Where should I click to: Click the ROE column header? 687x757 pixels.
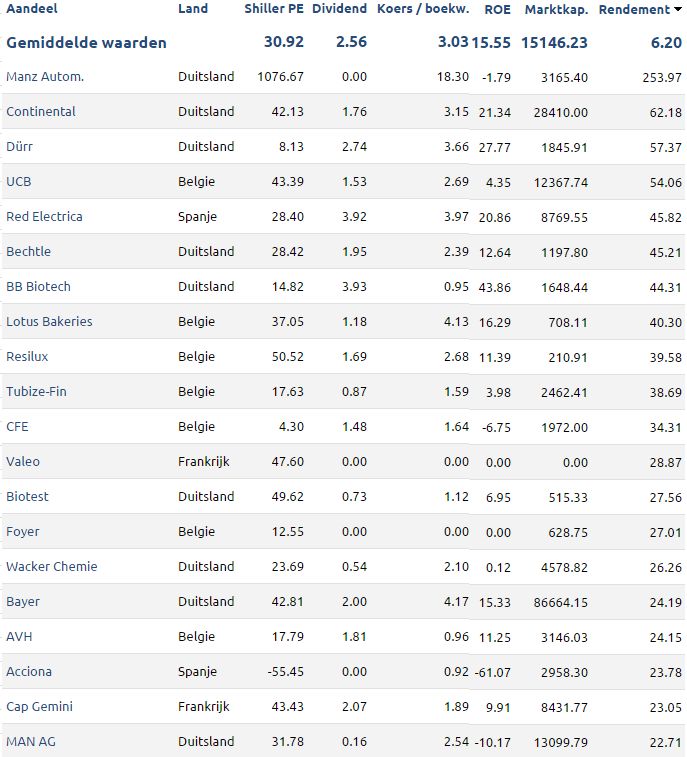[497, 9]
